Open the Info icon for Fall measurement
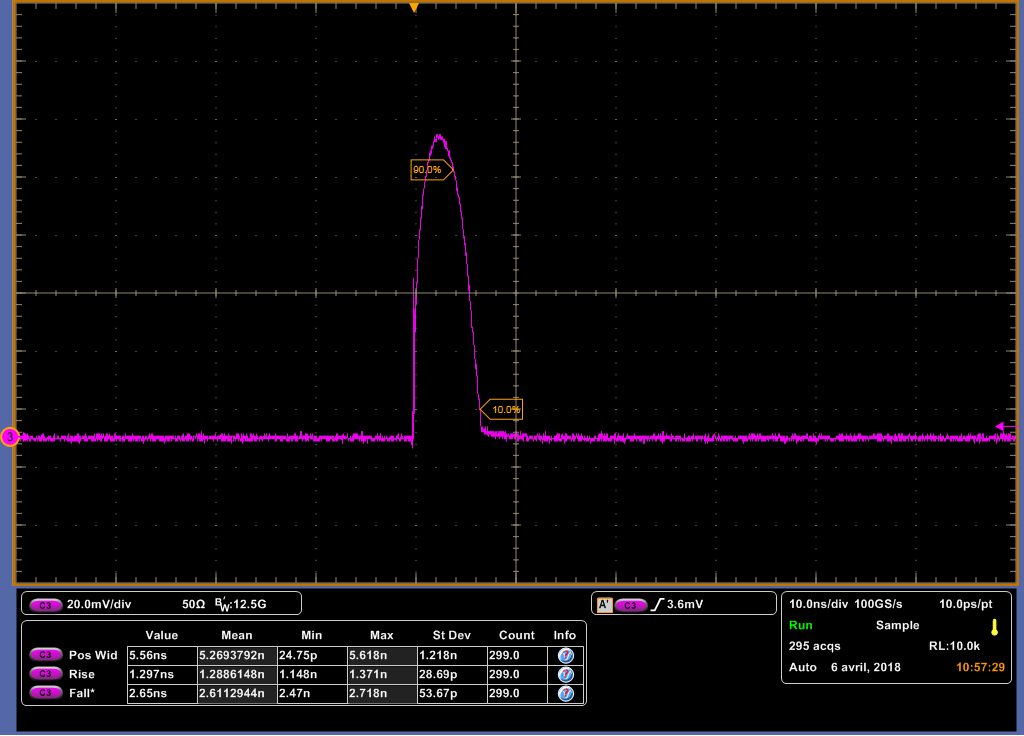The image size is (1024, 736). click(563, 693)
